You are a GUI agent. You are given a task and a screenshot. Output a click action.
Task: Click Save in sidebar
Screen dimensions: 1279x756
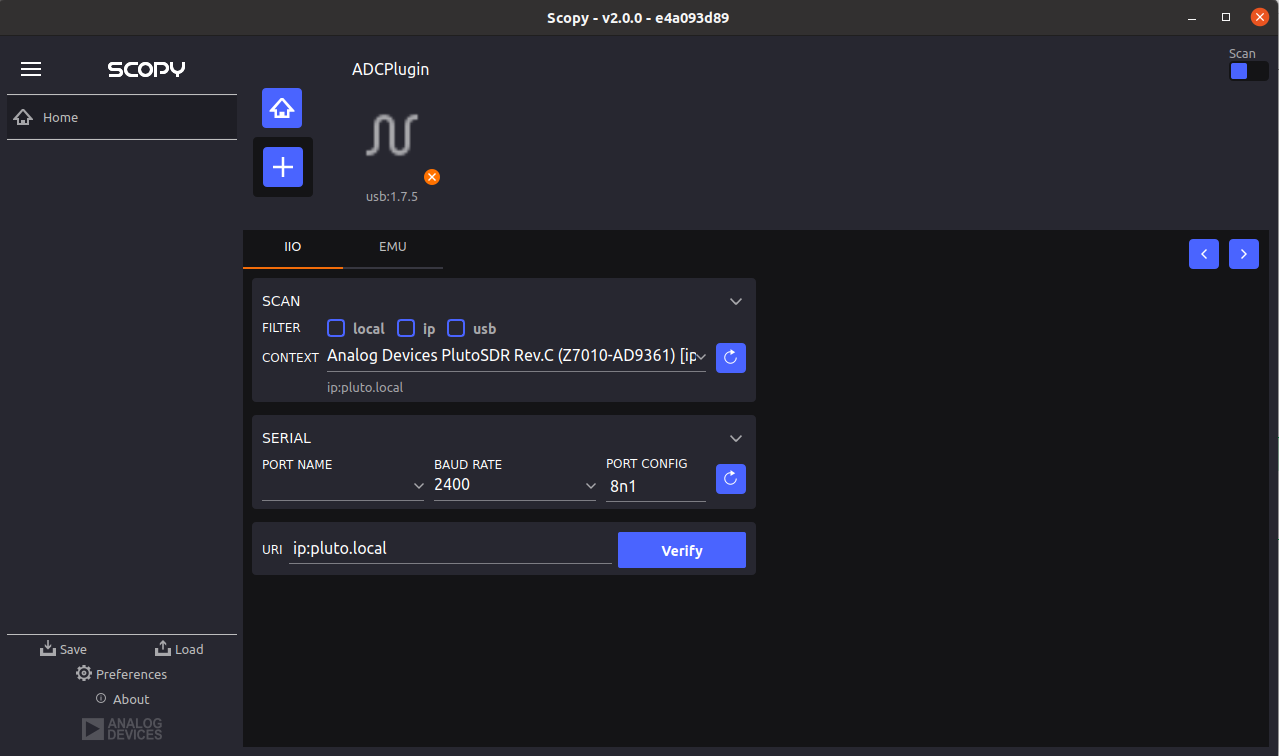63,649
